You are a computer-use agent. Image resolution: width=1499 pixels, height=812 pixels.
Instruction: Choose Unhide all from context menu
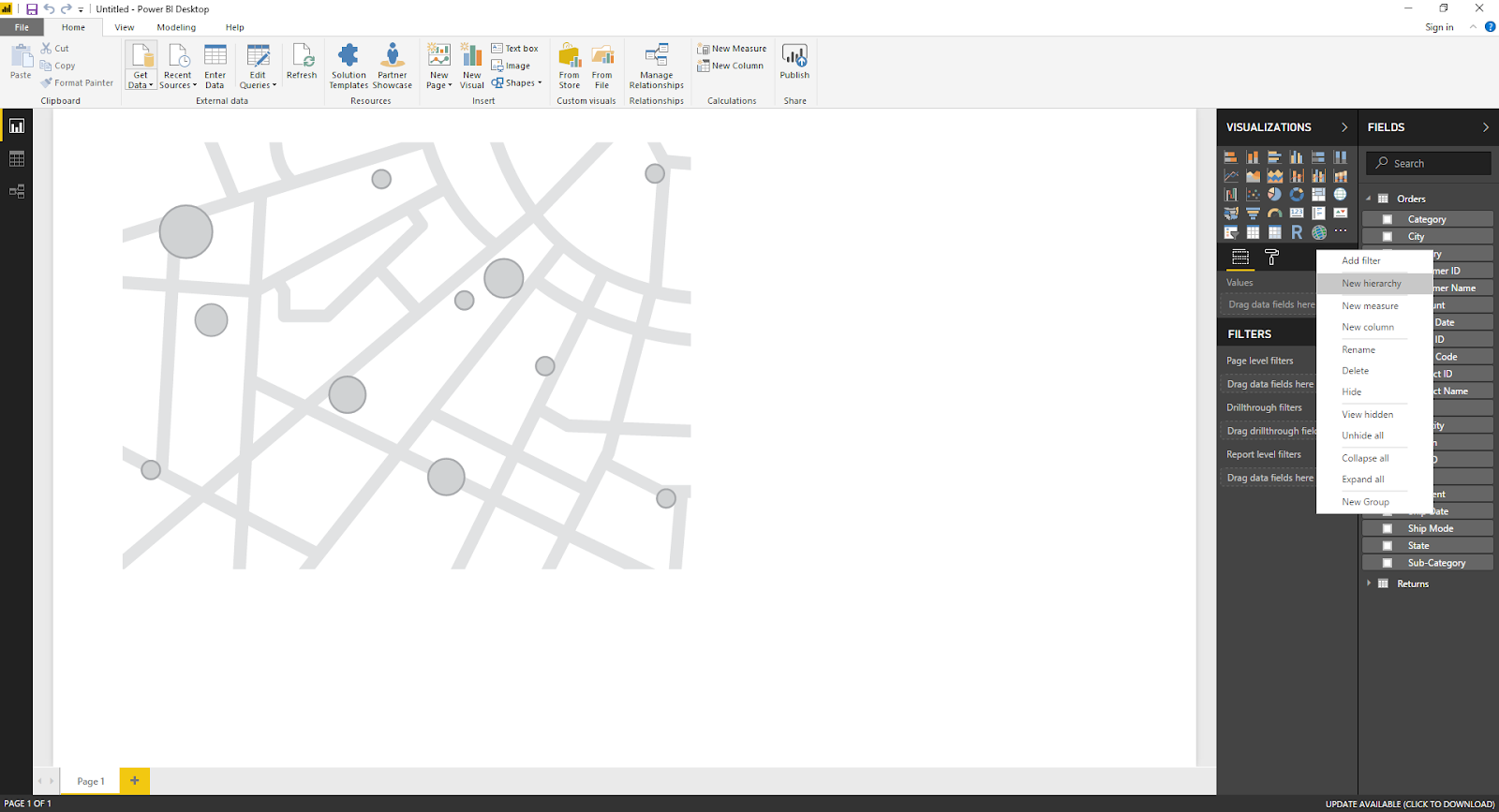point(1362,436)
